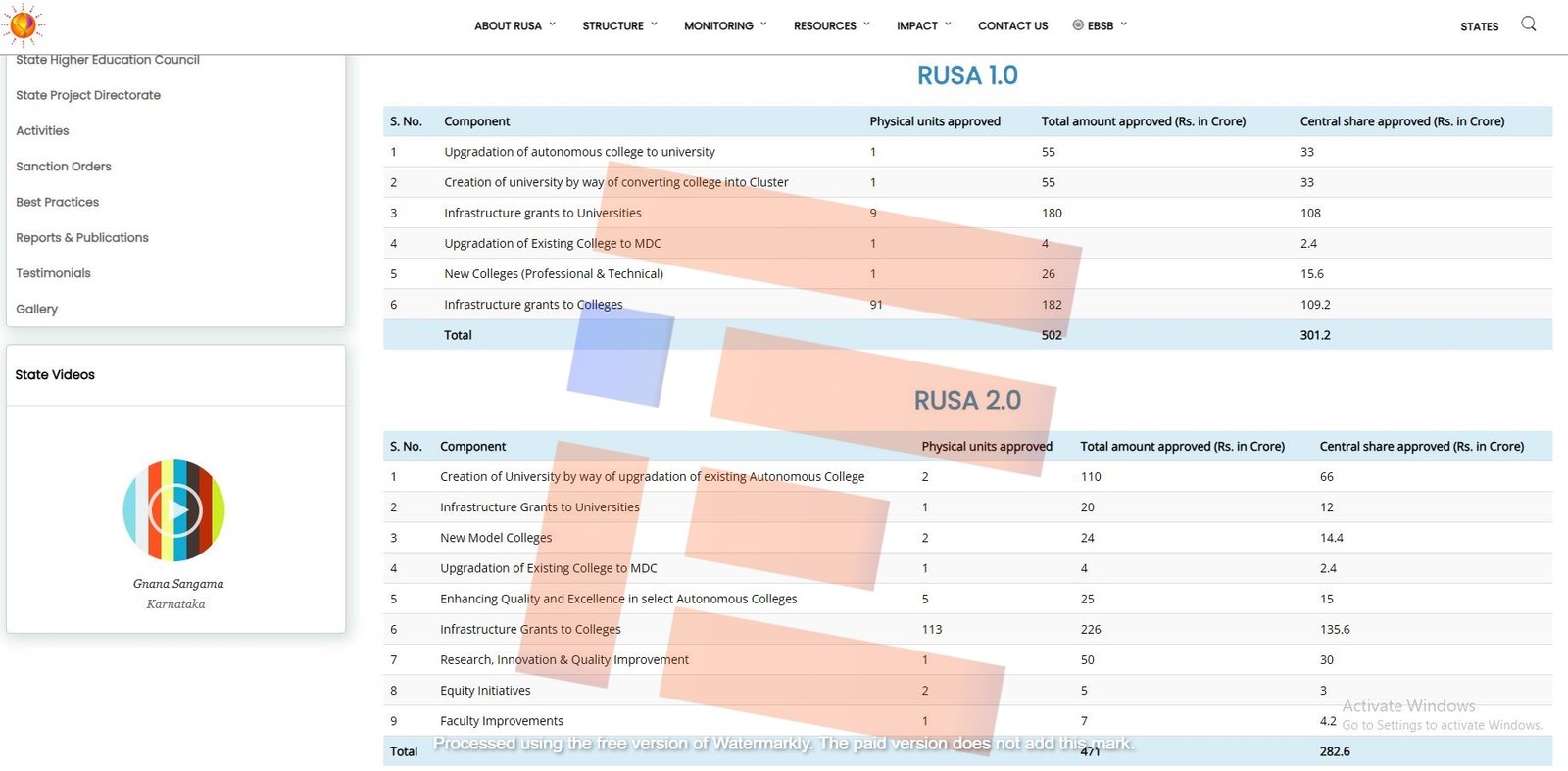Select RUSA 1.0 'Infrastructure grants to Universities' row
Screen dimensions: 1568x771
pyautogui.click(x=967, y=213)
